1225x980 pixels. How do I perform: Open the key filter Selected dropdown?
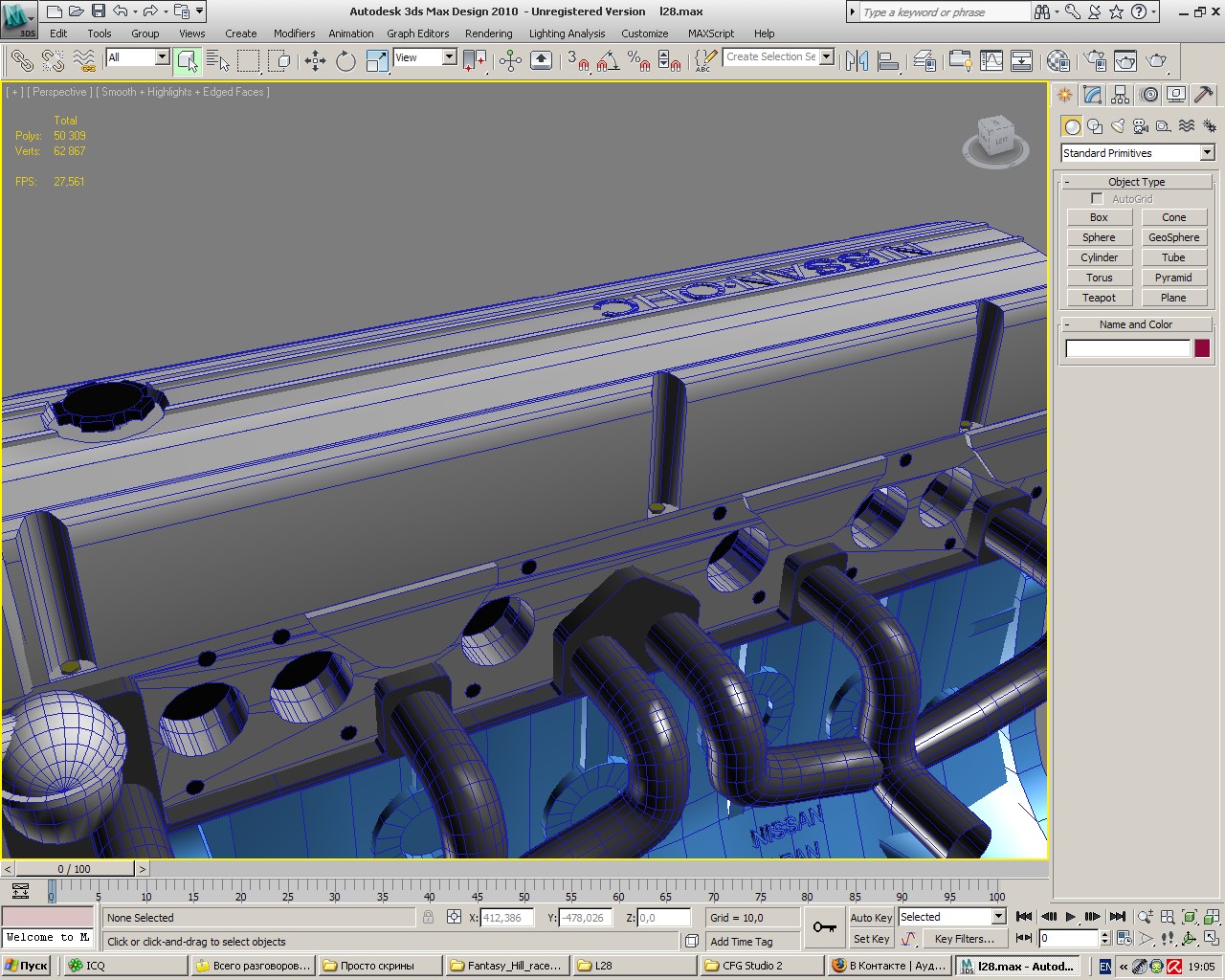pyautogui.click(x=951, y=917)
